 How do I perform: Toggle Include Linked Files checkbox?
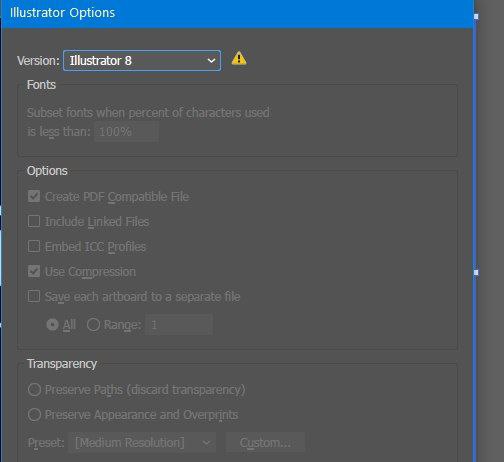click(x=34, y=221)
